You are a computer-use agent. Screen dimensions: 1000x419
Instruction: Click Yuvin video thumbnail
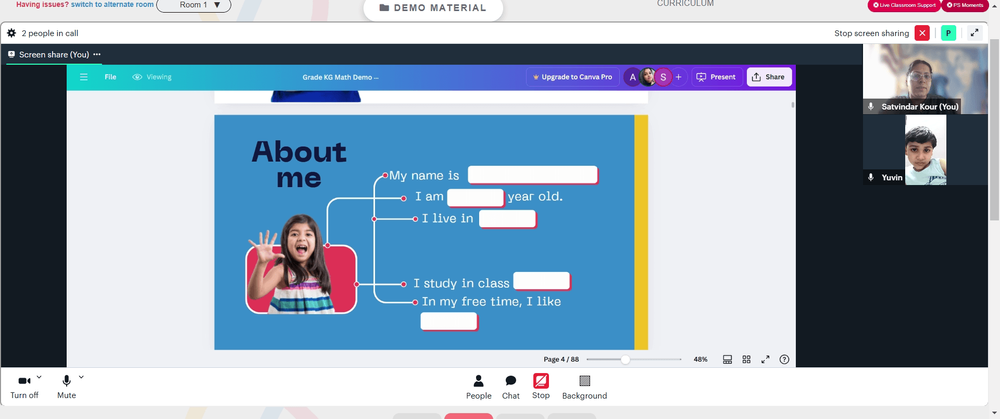[x=925, y=150]
